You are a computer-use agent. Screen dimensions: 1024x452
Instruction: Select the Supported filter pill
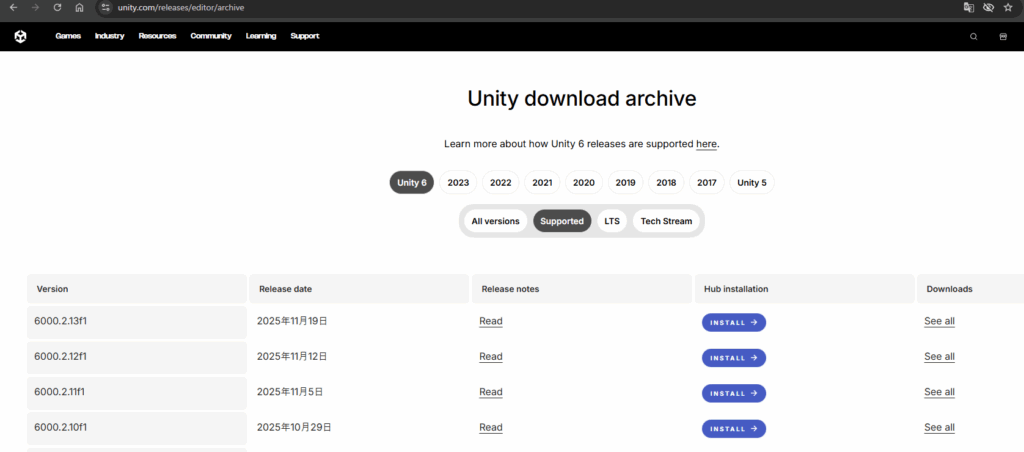(561, 221)
